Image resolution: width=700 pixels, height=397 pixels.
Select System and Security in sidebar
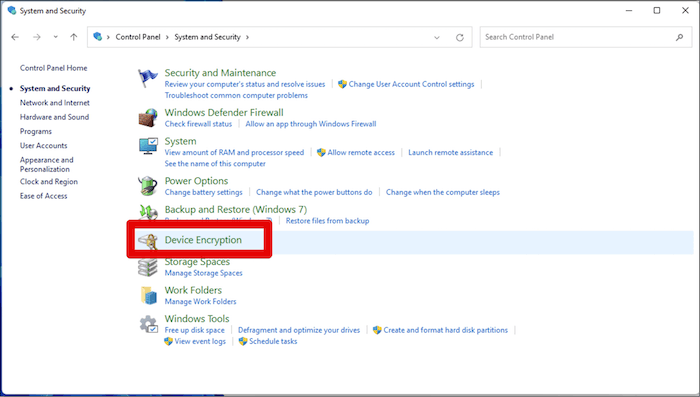pos(55,88)
